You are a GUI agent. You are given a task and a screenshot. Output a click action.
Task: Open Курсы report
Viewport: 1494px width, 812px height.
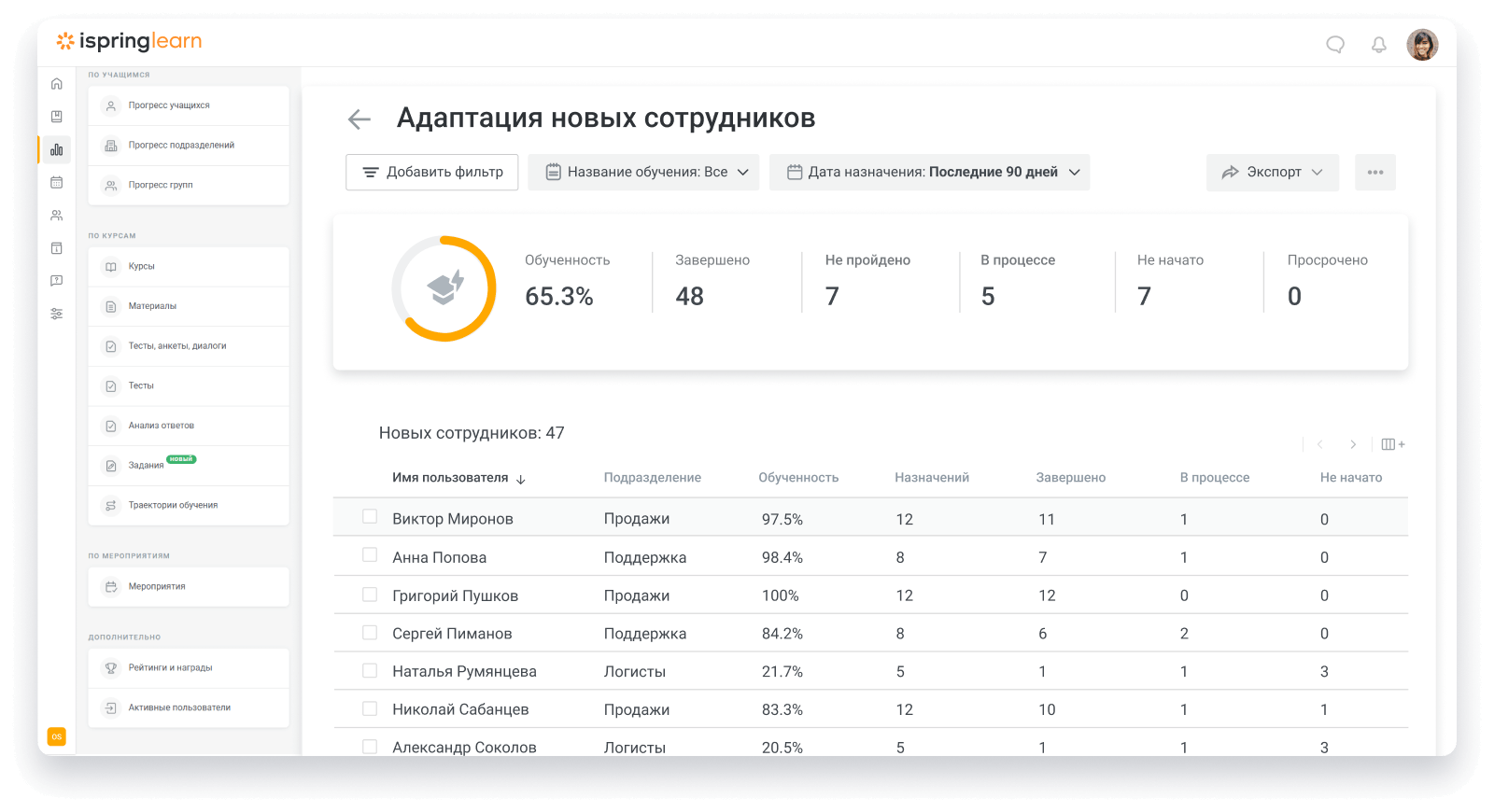[189, 267]
